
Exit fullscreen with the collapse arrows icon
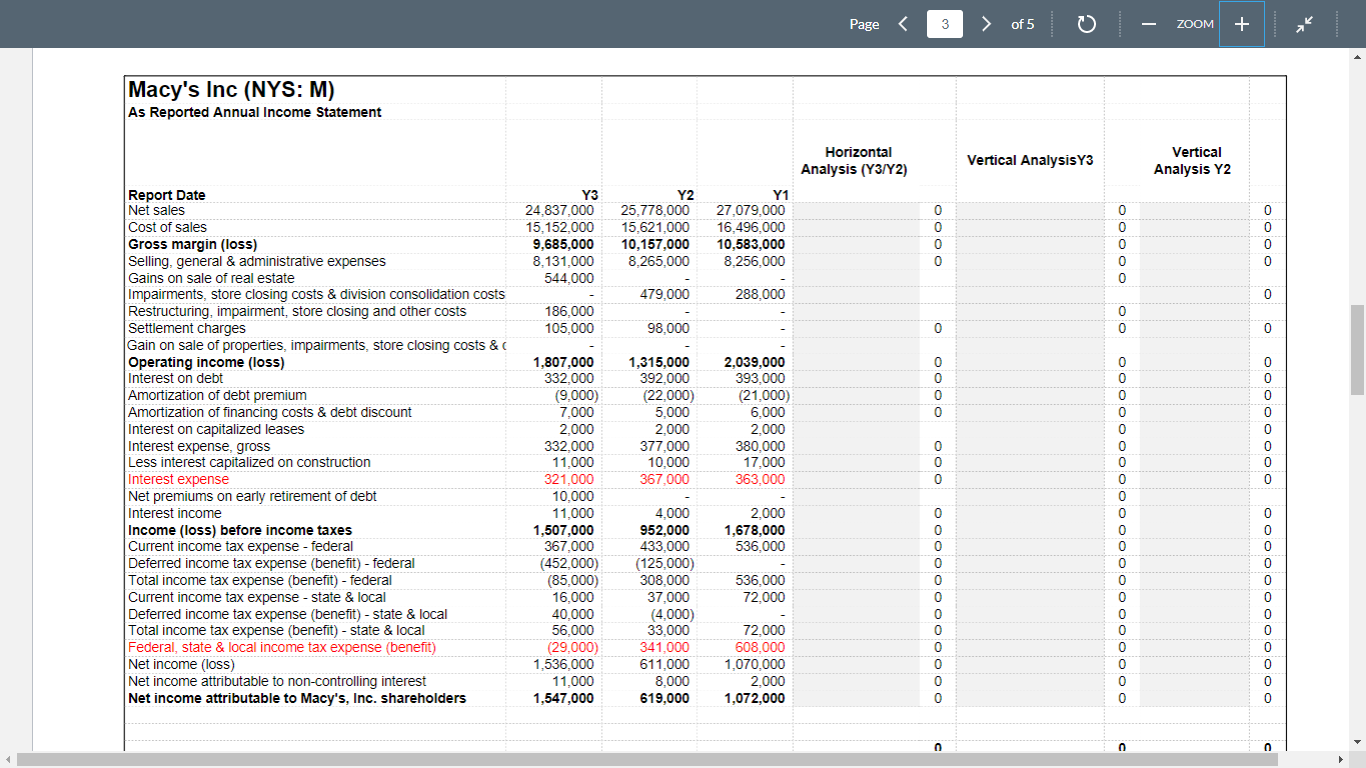1303,24
